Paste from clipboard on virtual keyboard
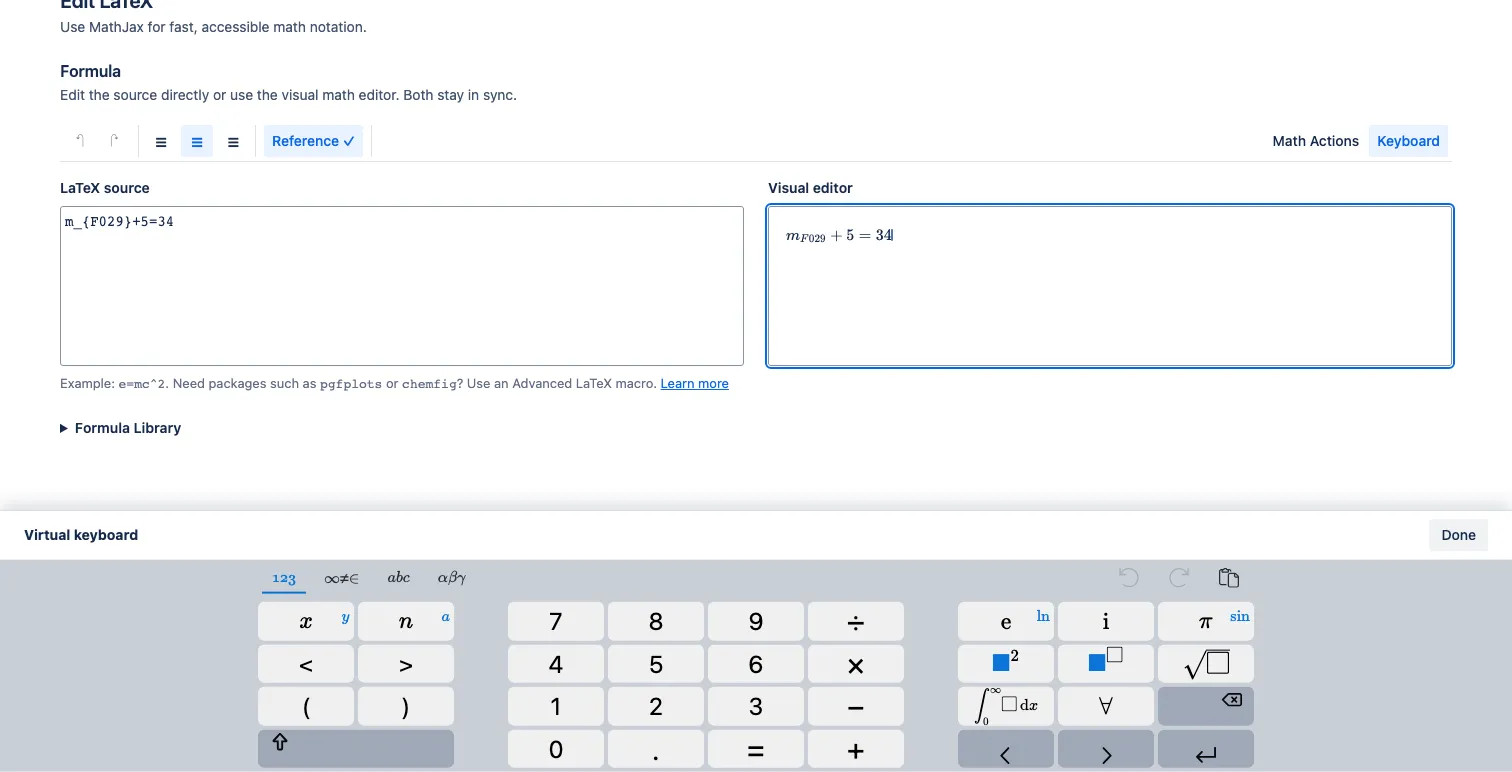Screen dimensions: 1512x772 click(x=1229, y=578)
